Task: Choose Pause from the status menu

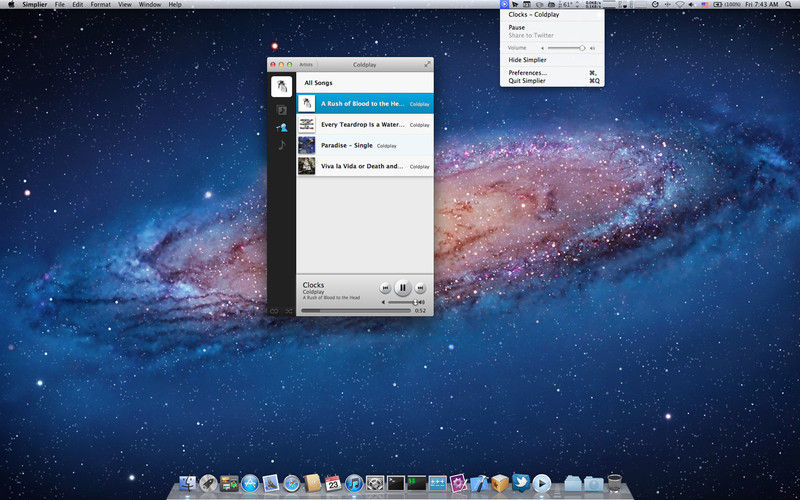Action: 552,28
